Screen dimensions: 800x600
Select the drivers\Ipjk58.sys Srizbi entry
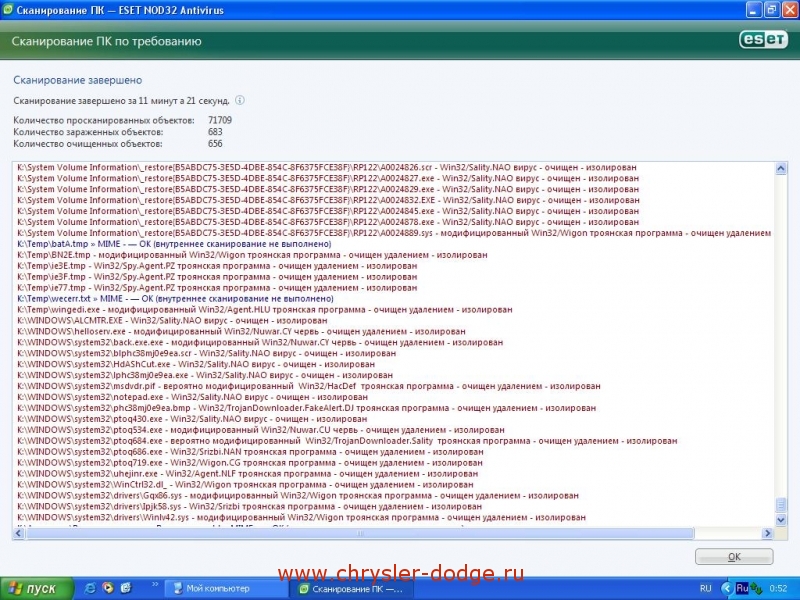coord(249,507)
